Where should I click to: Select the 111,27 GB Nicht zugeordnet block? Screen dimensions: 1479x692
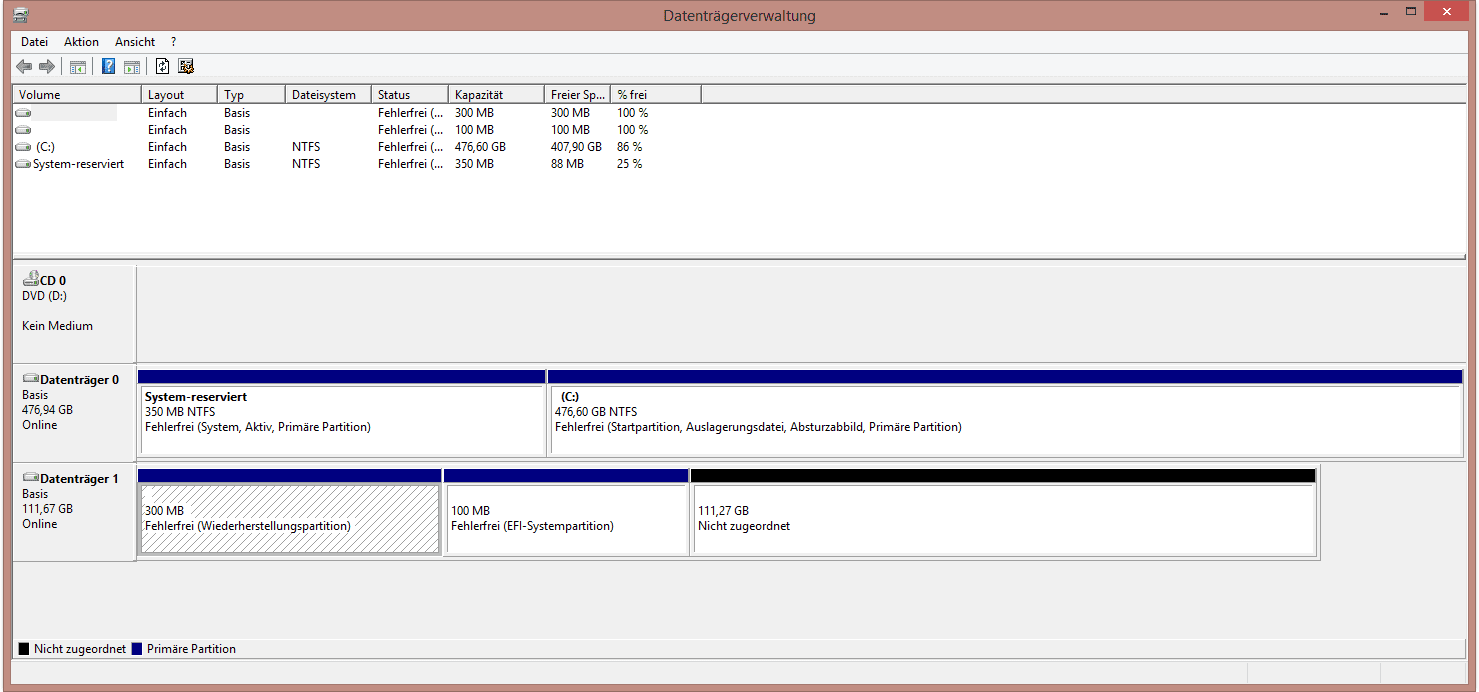point(1003,511)
